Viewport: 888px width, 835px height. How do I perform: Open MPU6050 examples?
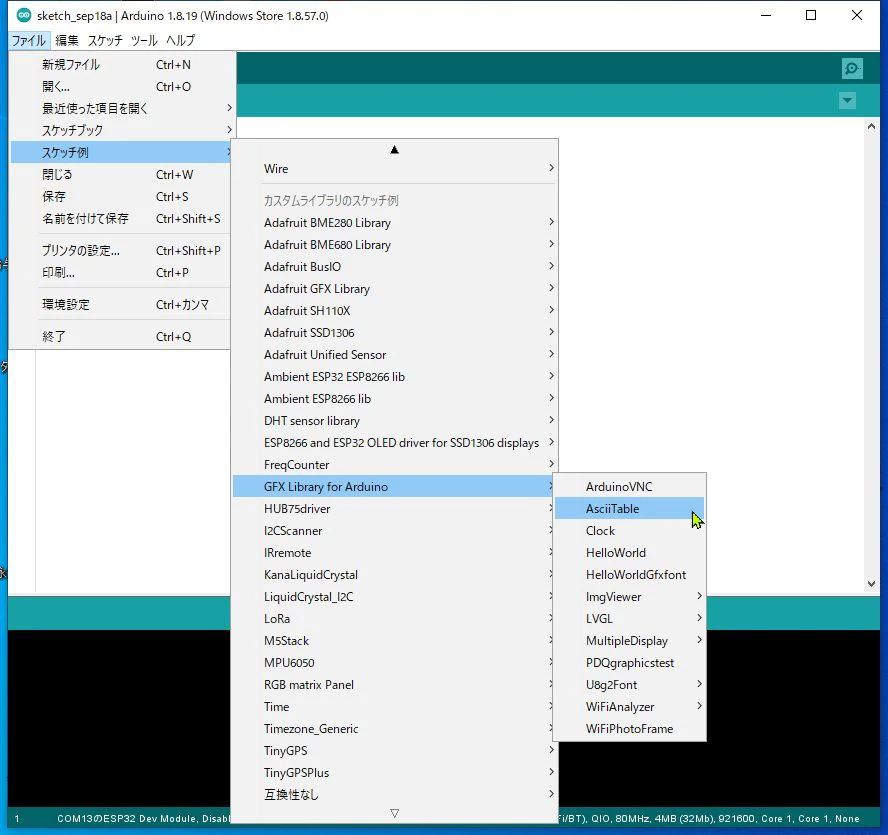coord(392,663)
